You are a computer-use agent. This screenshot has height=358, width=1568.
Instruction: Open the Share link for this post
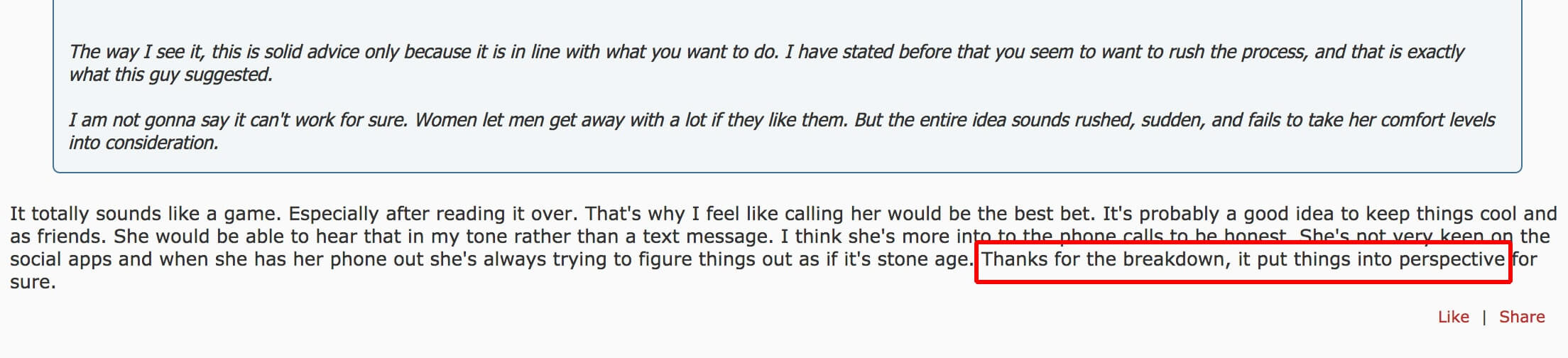point(1521,317)
